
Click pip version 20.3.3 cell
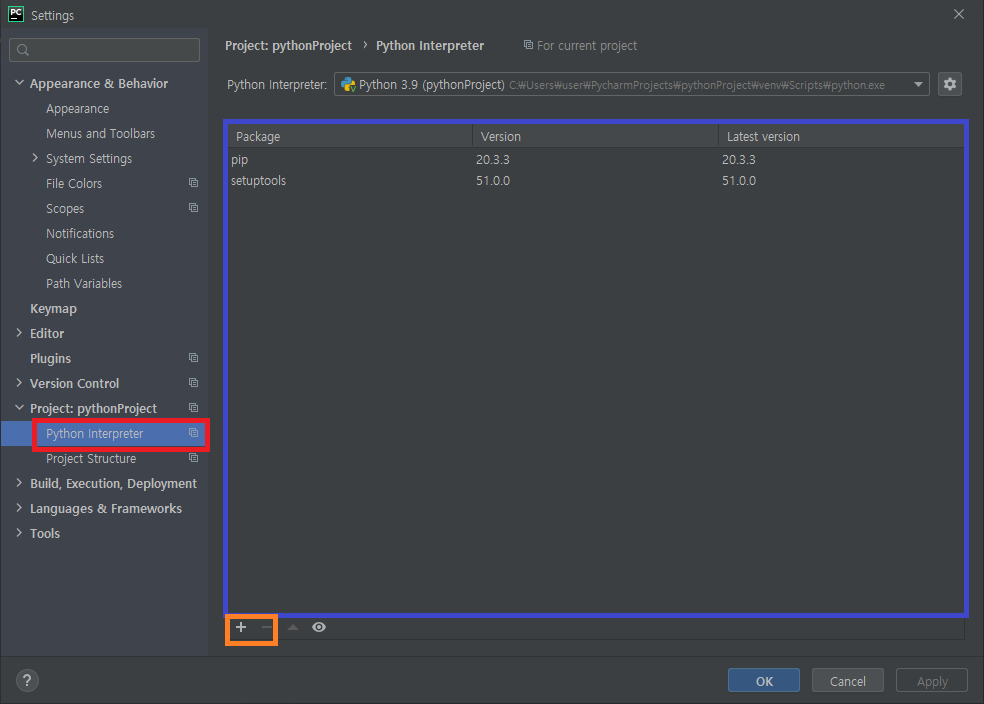(493, 159)
